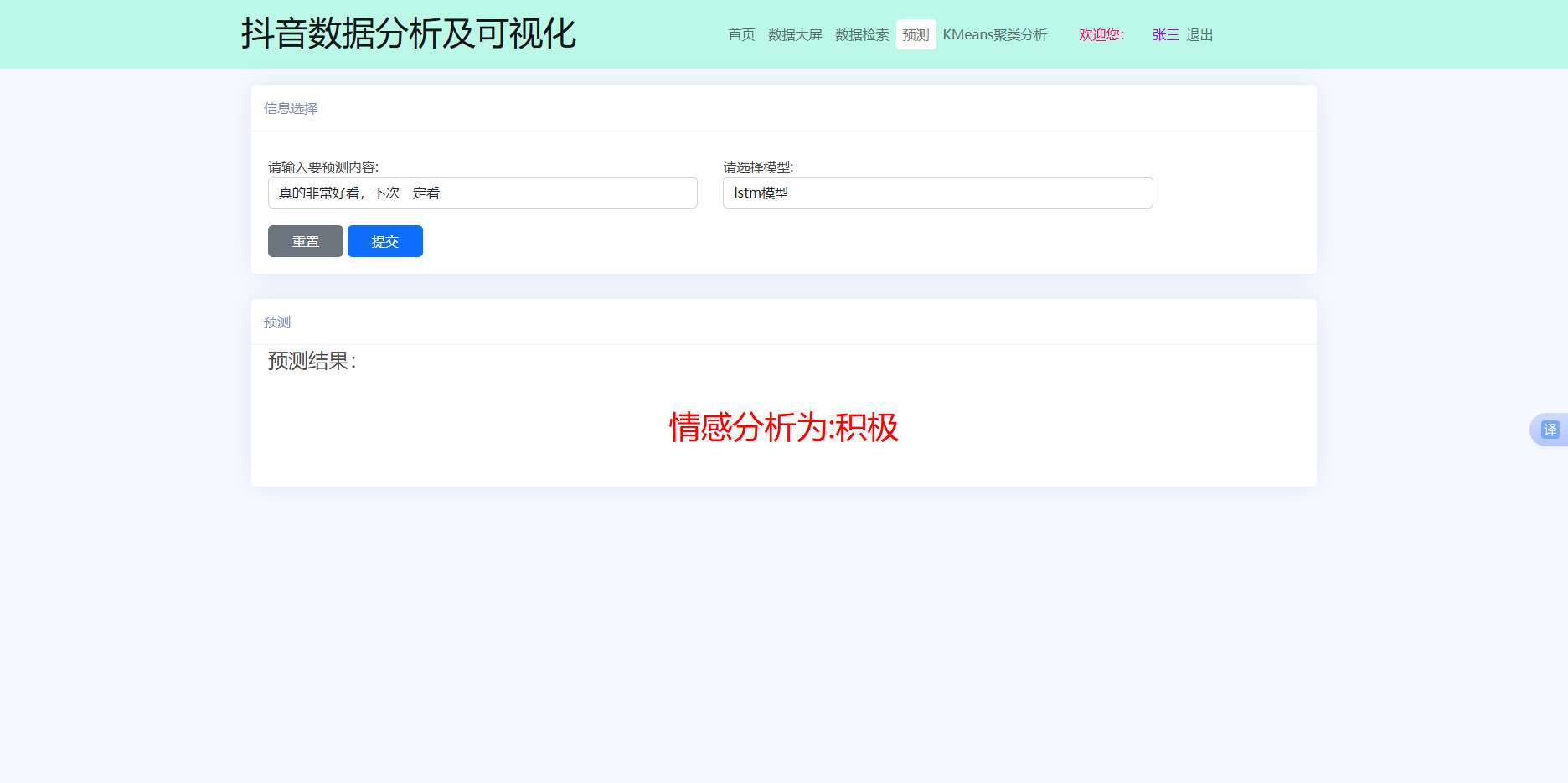Click the 请输入要预测内容 label
The width and height of the screenshot is (1568, 783).
323,167
